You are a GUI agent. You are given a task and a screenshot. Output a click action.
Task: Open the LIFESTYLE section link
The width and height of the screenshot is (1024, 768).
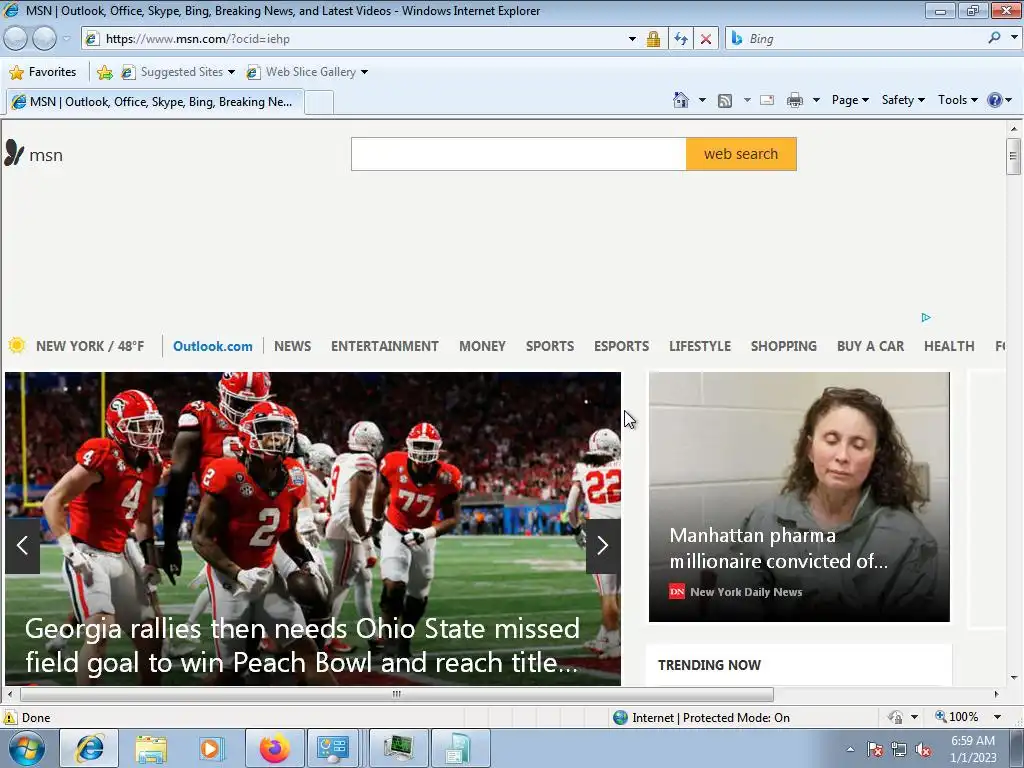[700, 346]
